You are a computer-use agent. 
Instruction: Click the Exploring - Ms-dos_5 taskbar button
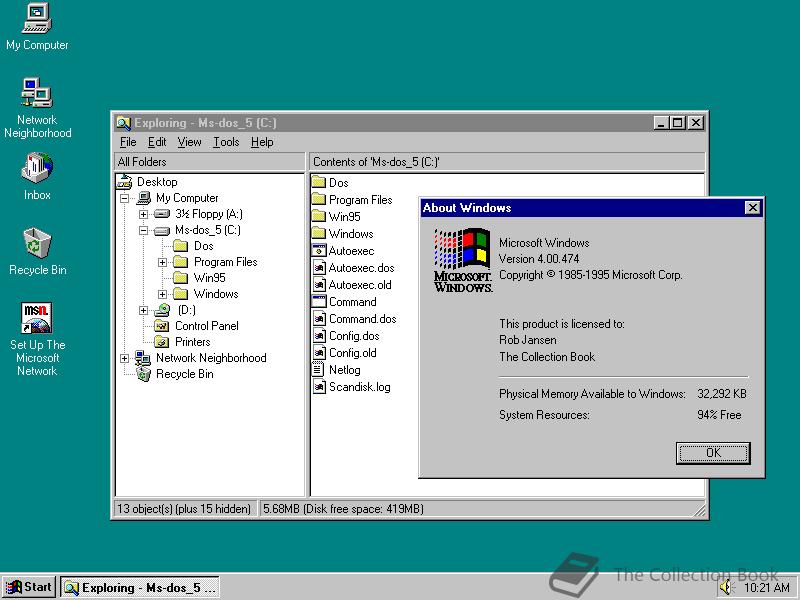click(x=139, y=588)
